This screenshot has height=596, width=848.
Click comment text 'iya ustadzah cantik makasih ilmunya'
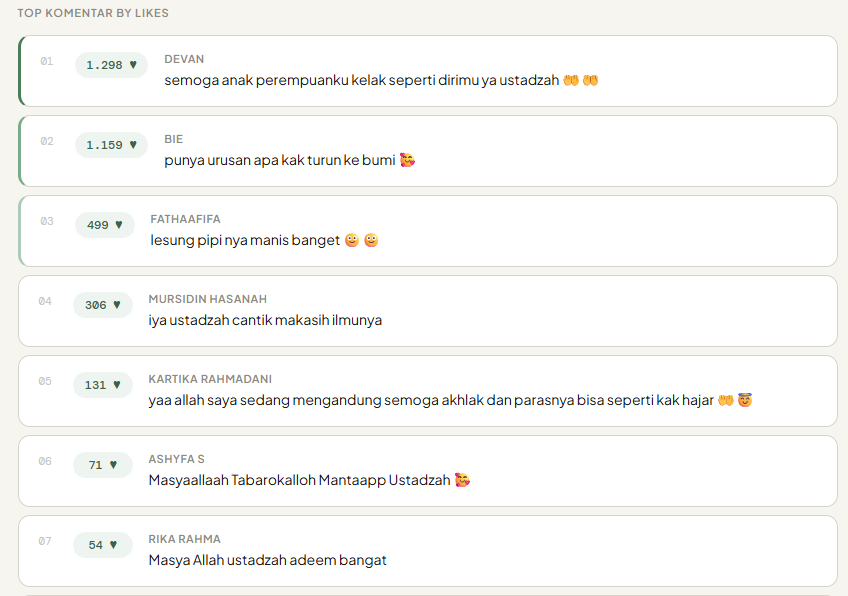pyautogui.click(x=265, y=320)
